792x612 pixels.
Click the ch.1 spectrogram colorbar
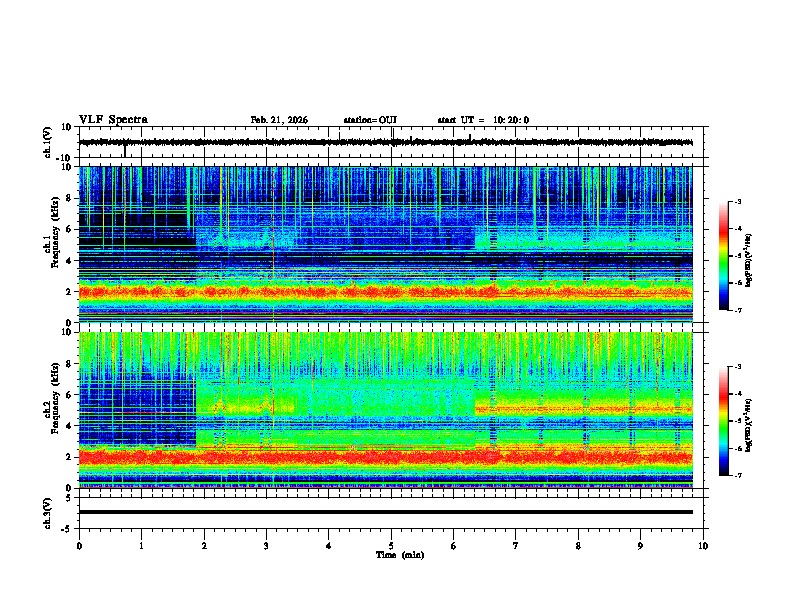point(723,255)
